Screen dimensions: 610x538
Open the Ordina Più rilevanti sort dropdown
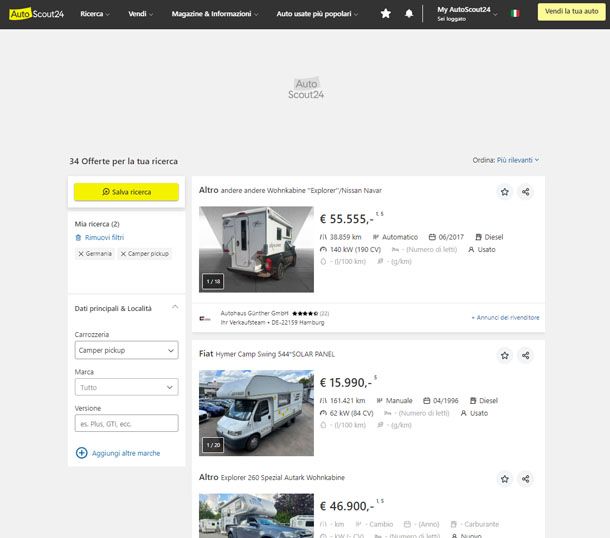coord(517,160)
